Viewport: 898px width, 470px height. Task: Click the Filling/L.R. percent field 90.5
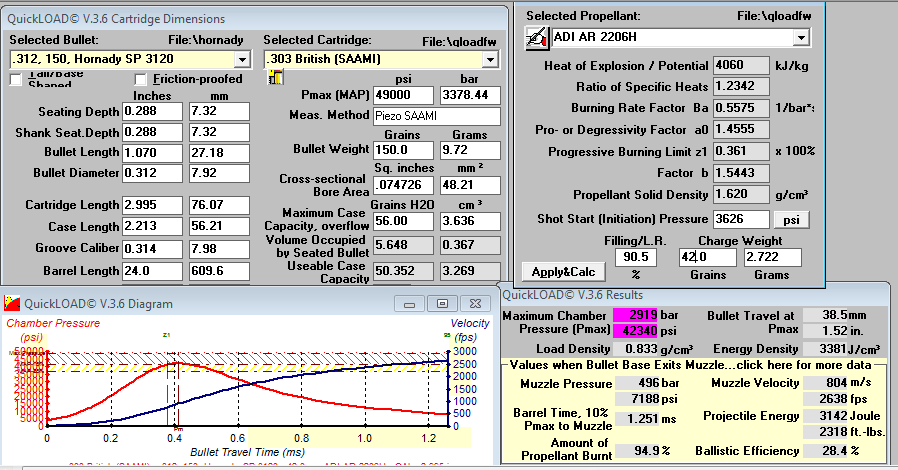coord(636,258)
